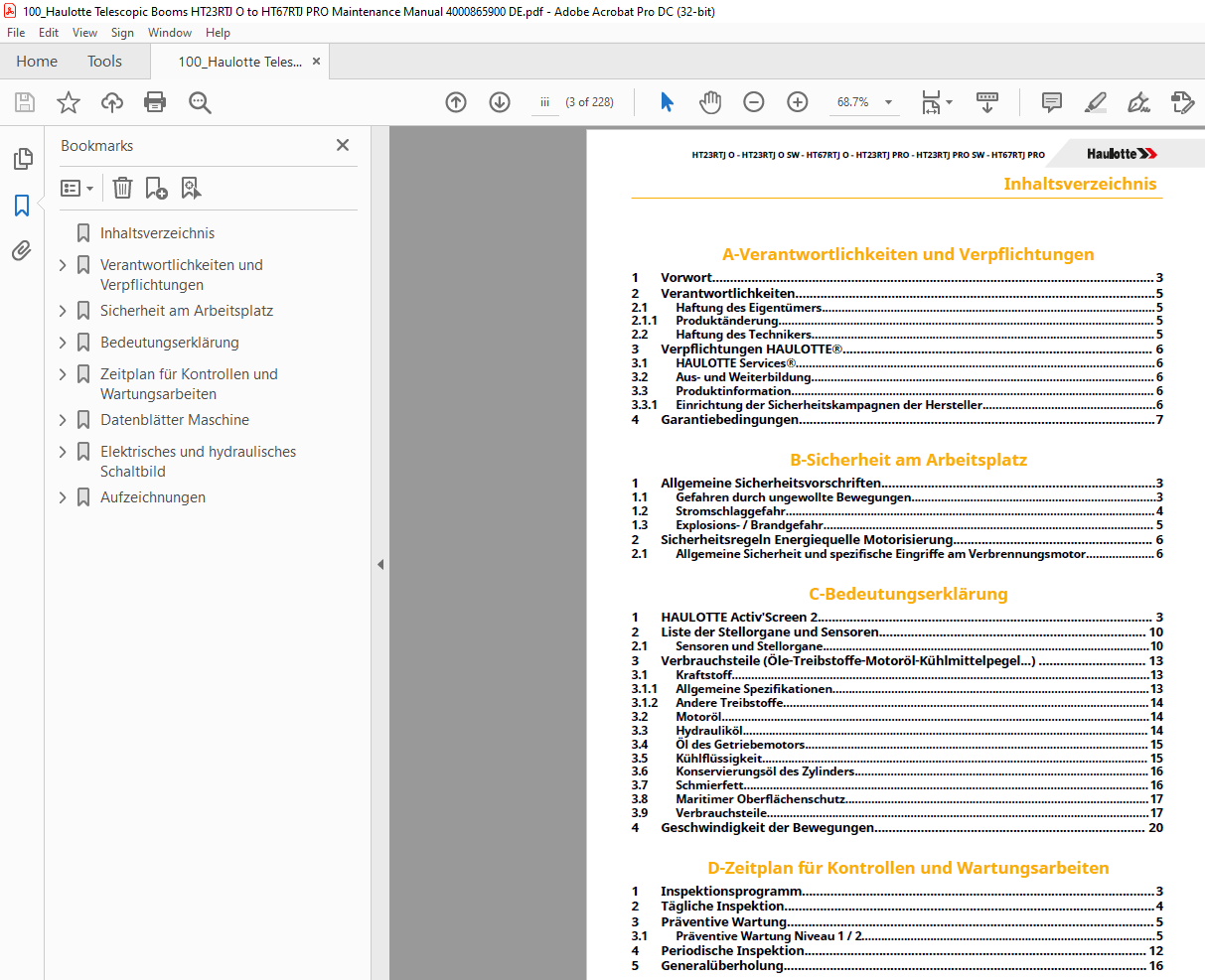Image resolution: width=1205 pixels, height=980 pixels.
Task: Select the 100_Haulotte Teles... document tab
Action: [x=239, y=62]
